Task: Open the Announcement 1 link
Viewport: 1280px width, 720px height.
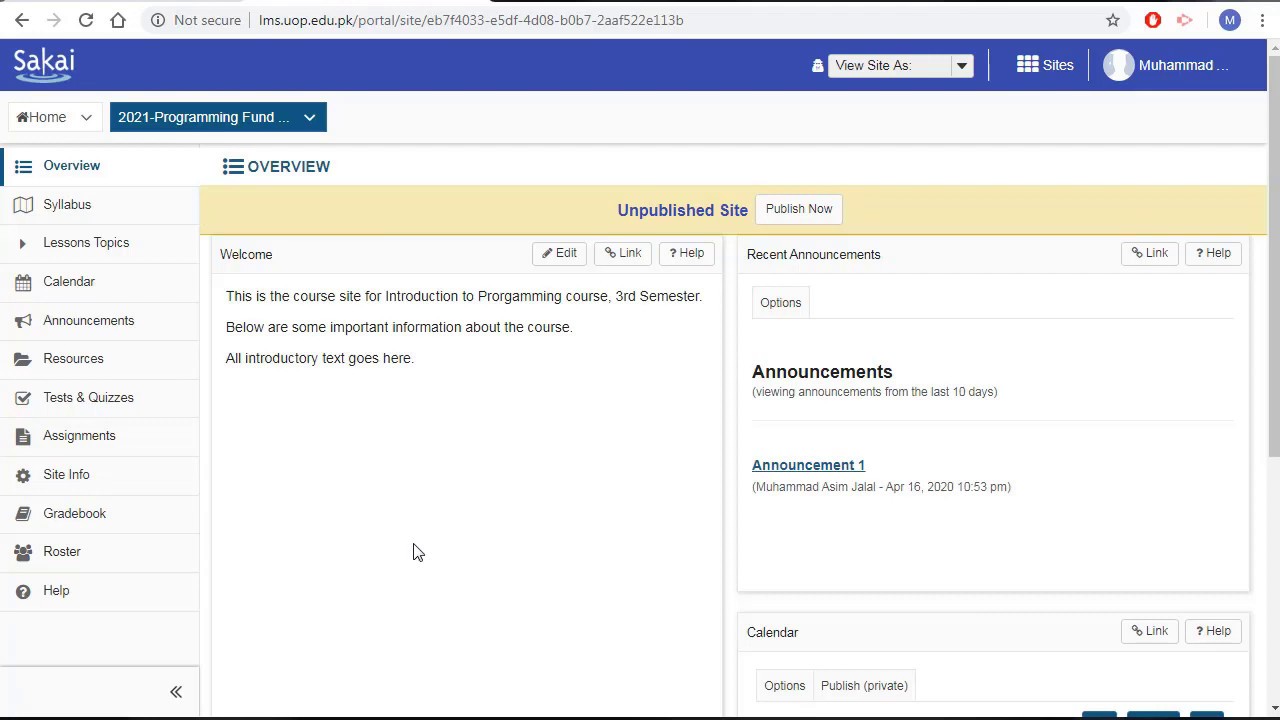Action: point(808,465)
